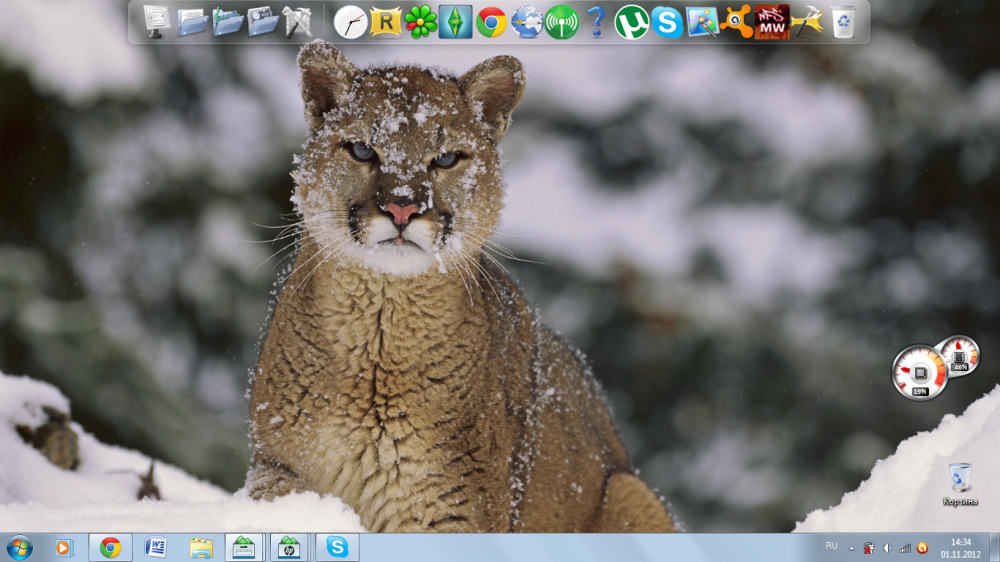Open the hammer and tools icon in the dock
This screenshot has height=562, width=1000.
(807, 22)
